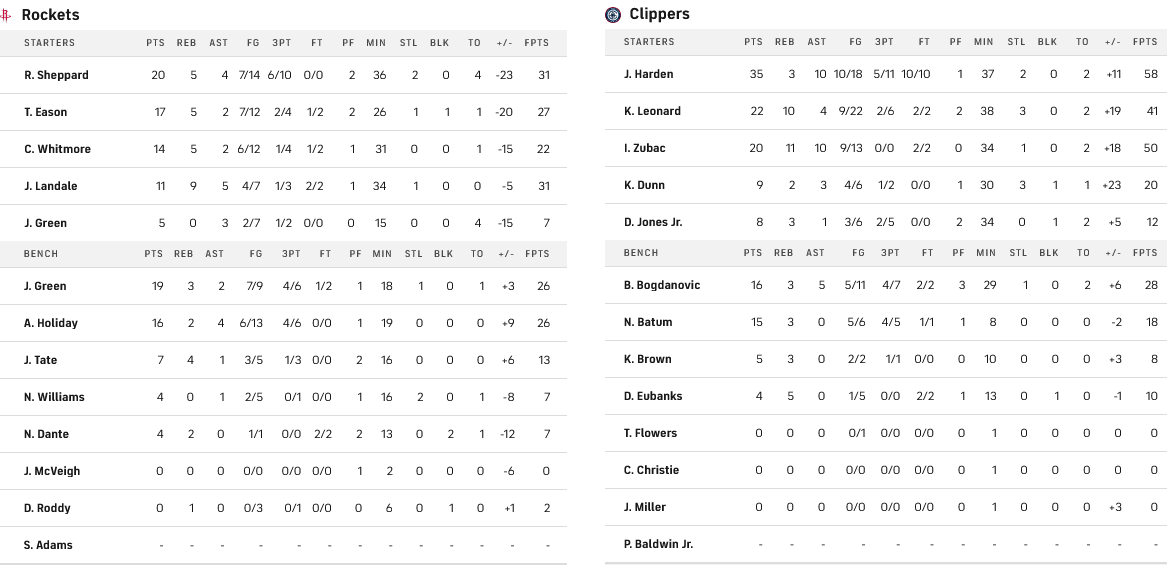Click the Clippers bench REB column header

(x=785, y=253)
